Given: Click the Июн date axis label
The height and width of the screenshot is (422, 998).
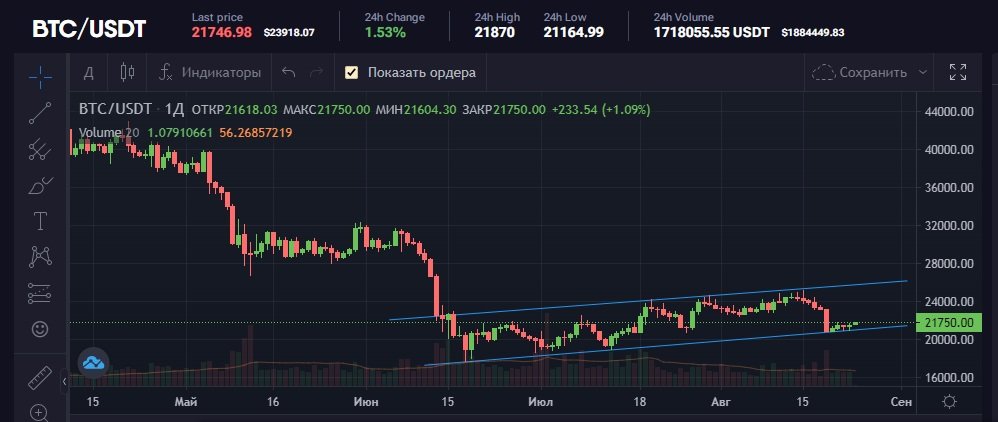Looking at the screenshot, I should (366, 402).
